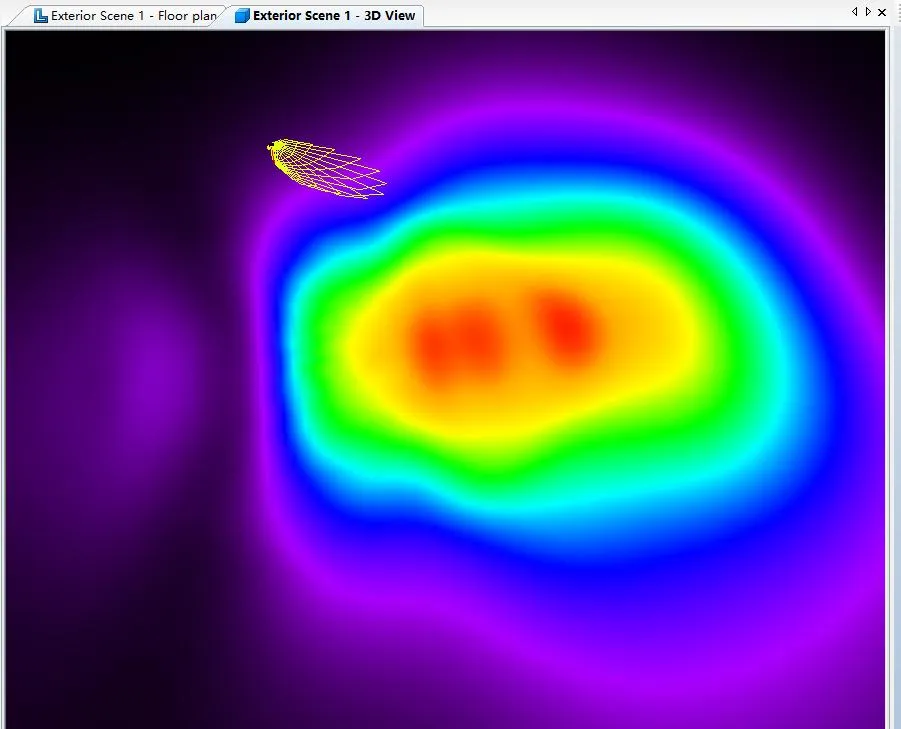Close the active 3D View document tab
Image resolution: width=901 pixels, height=729 pixels.
coord(881,12)
